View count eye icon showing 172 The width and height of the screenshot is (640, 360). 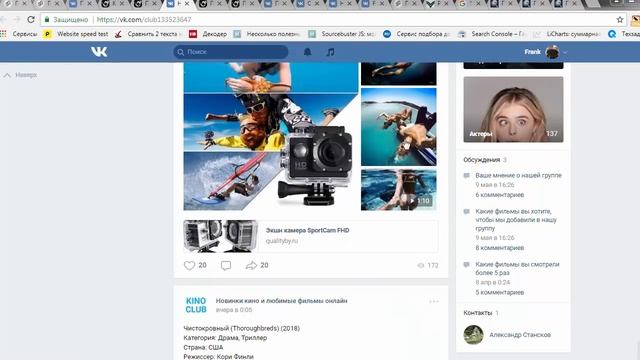click(421, 266)
